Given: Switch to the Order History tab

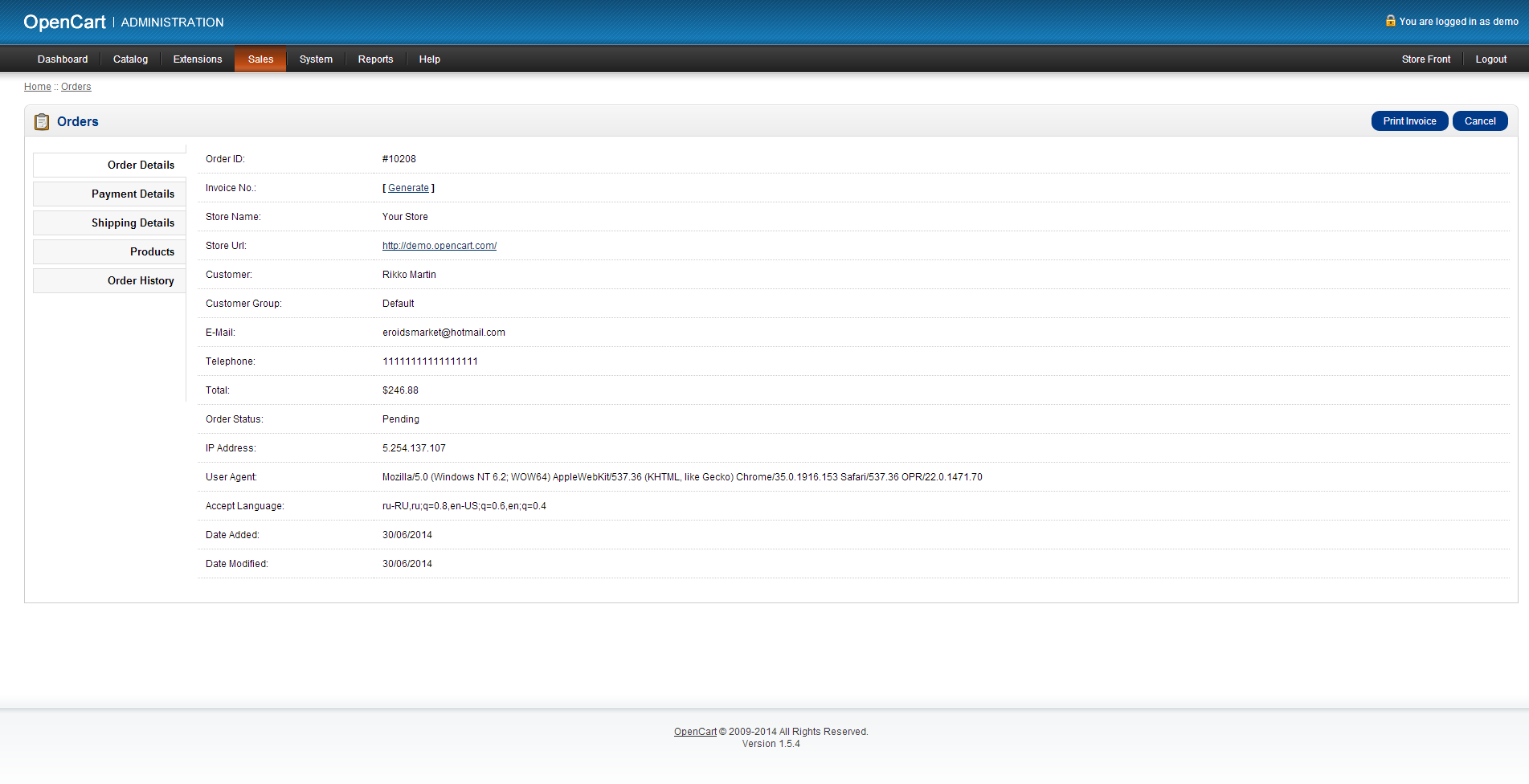Looking at the screenshot, I should [109, 280].
